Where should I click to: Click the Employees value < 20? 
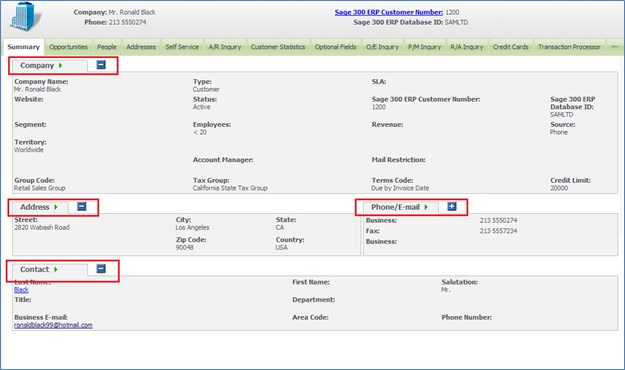200,132
